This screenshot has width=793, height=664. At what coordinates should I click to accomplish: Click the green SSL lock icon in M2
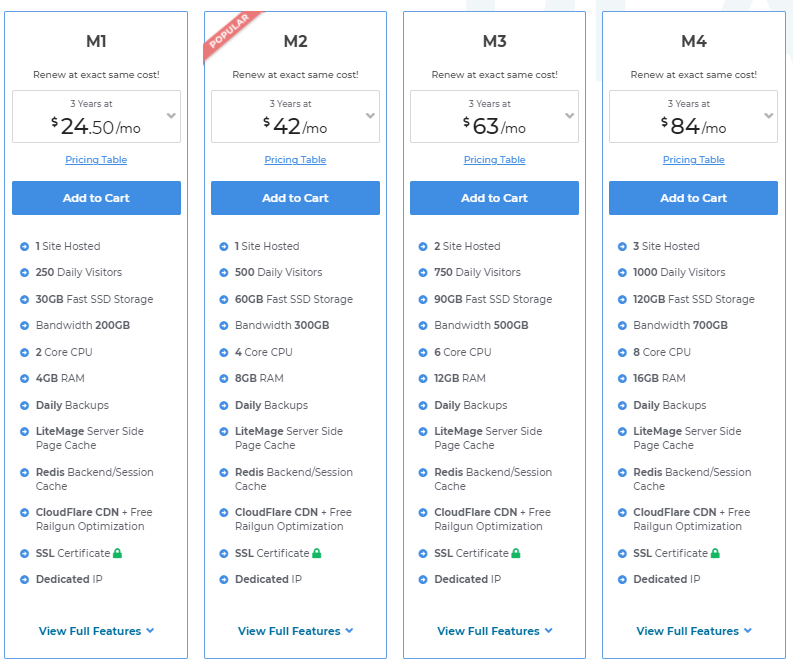coord(317,553)
